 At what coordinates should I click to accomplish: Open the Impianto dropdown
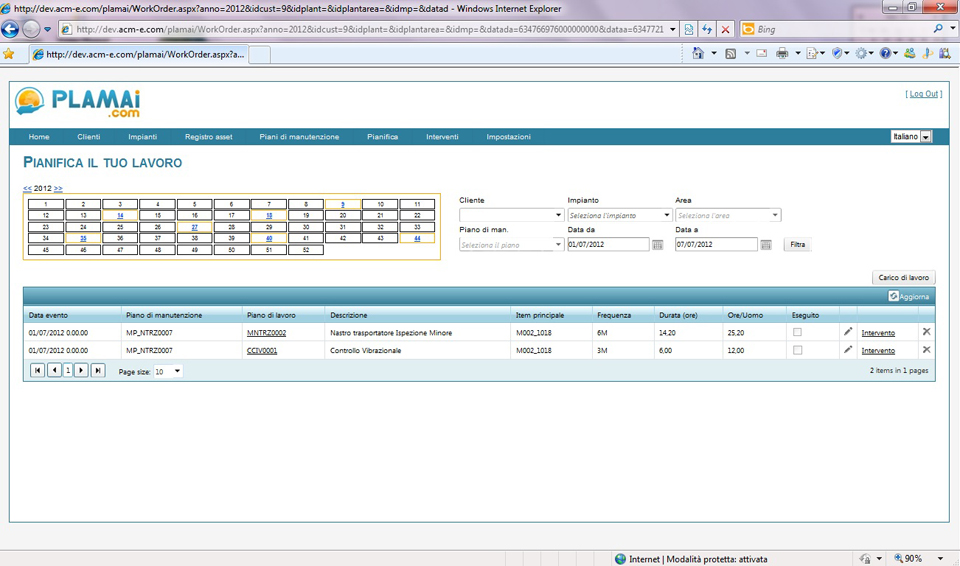click(x=666, y=215)
